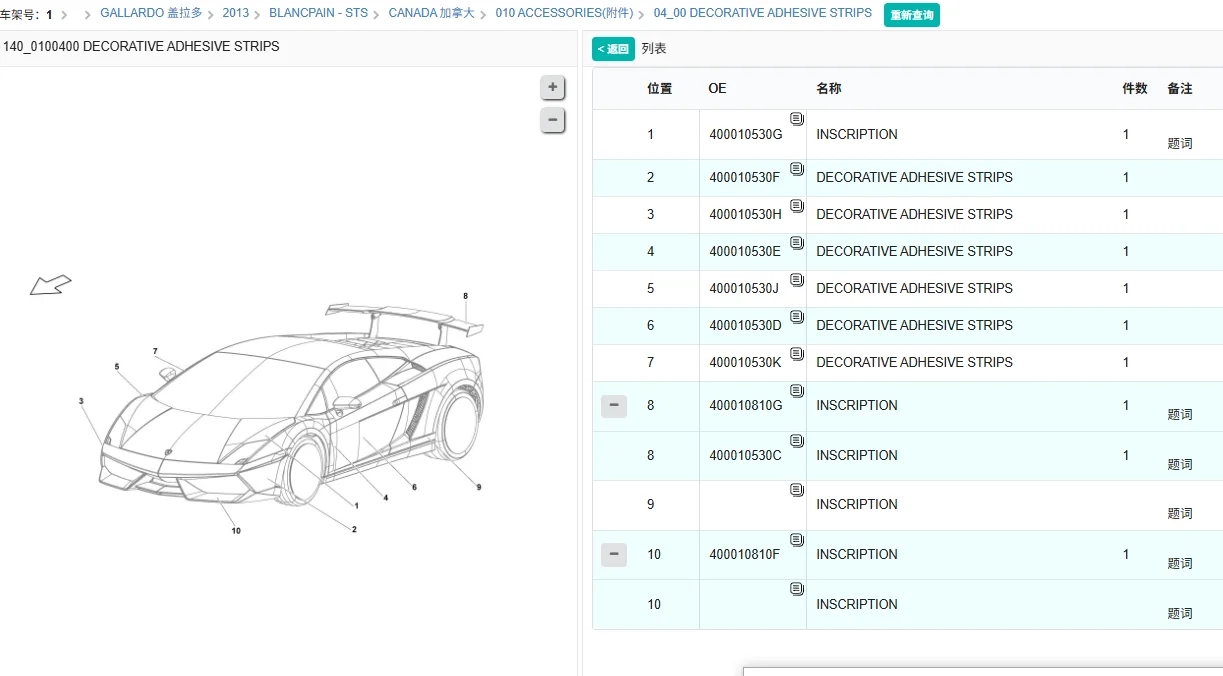Open 04_00 DECORATIVE ADHESIVE STRIPS breadcrumb

click(762, 13)
